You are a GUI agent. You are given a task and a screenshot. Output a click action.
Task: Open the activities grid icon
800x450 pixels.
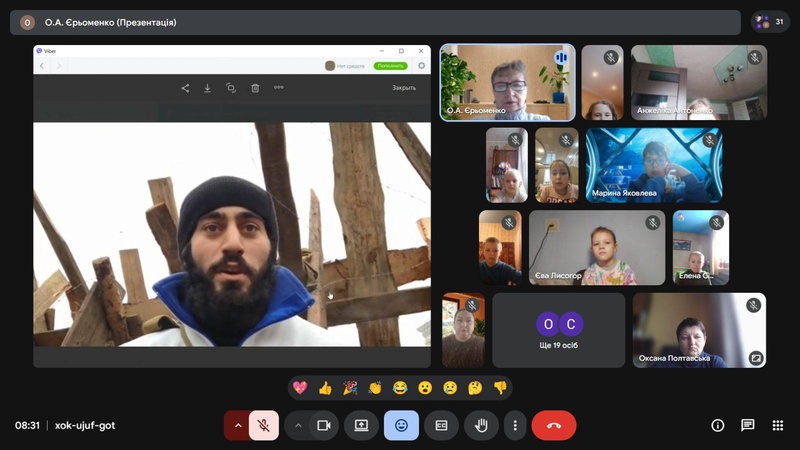point(777,425)
